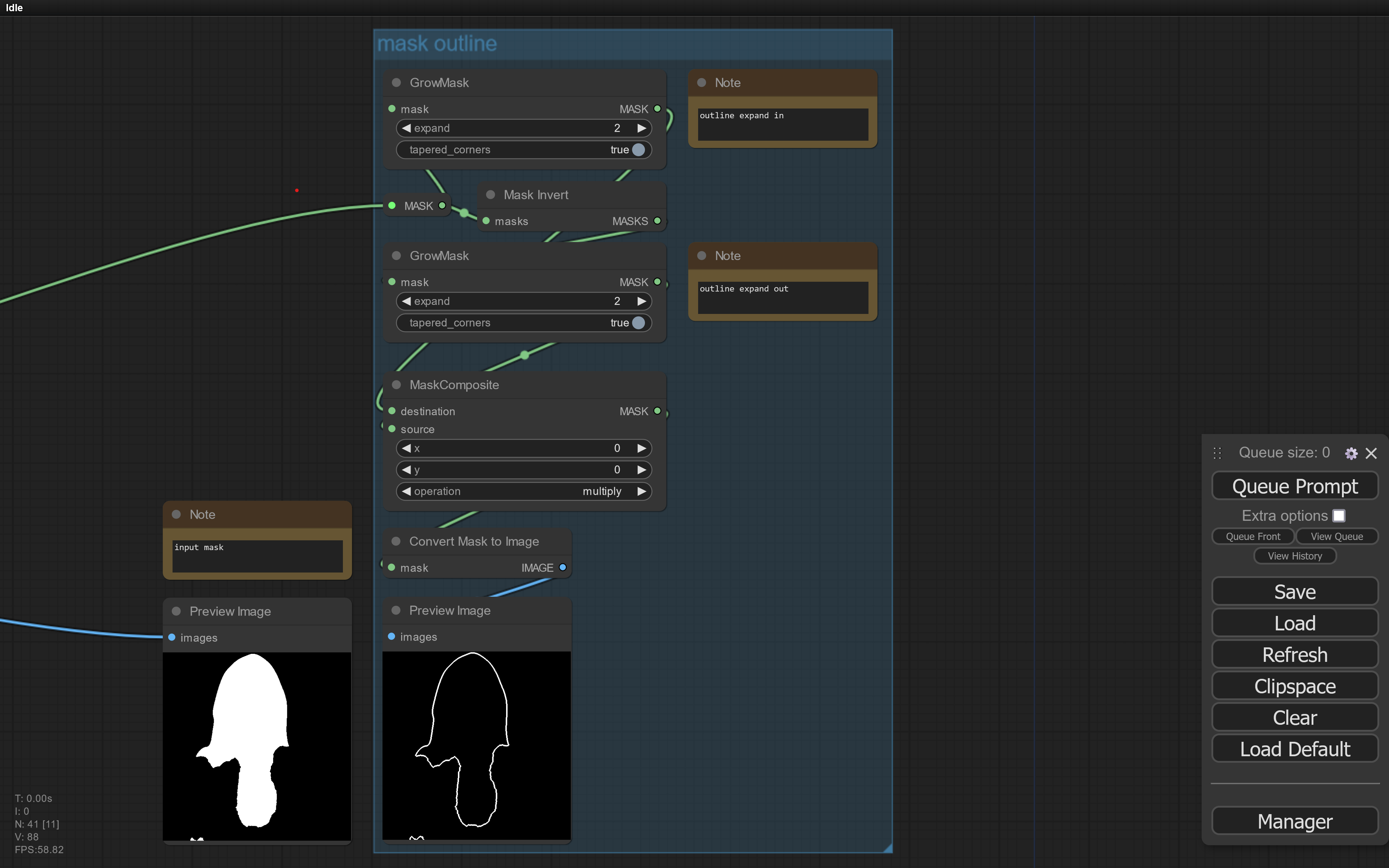The width and height of the screenshot is (1389, 868).
Task: Increase expand value on top GrowMask
Action: click(x=642, y=128)
